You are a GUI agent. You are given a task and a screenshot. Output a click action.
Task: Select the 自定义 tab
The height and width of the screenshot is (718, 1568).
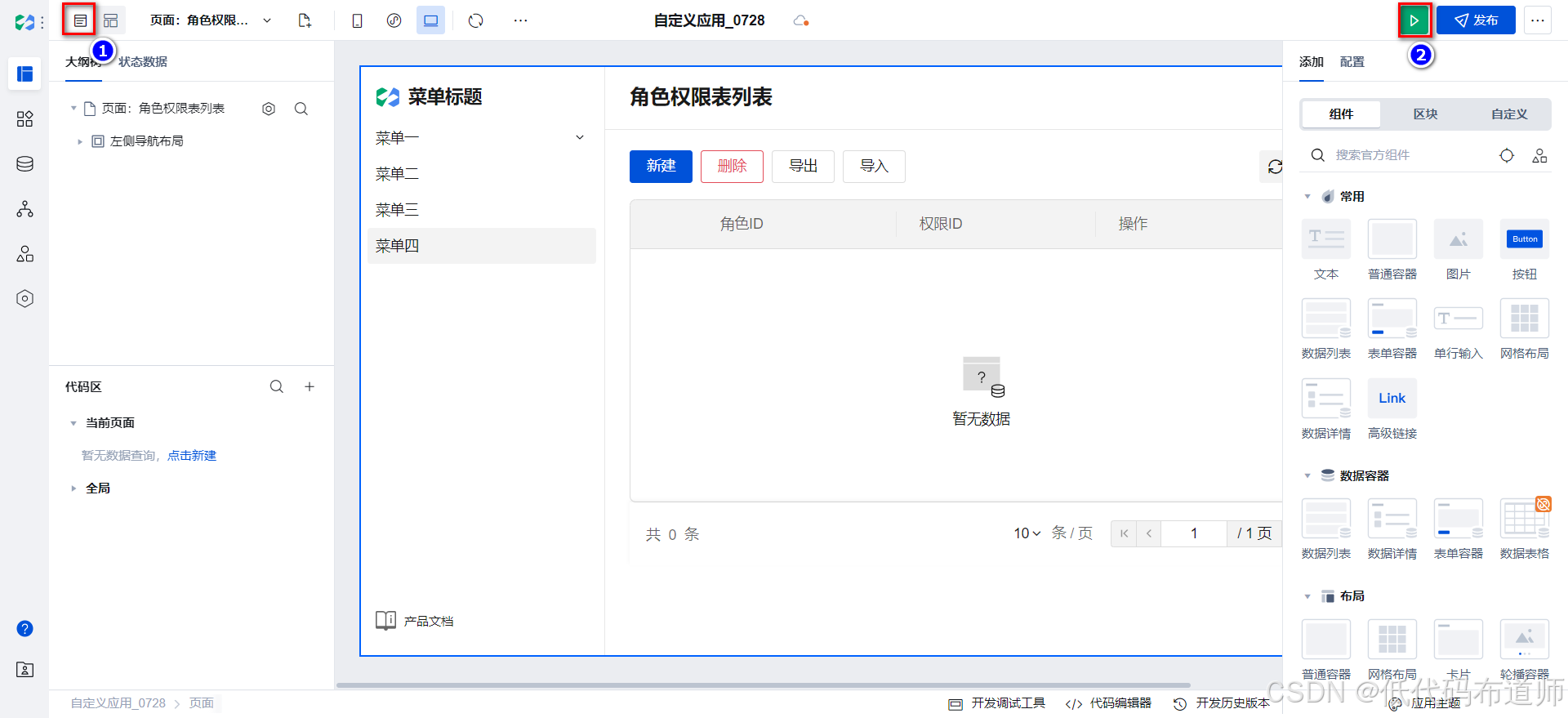coord(1509,114)
